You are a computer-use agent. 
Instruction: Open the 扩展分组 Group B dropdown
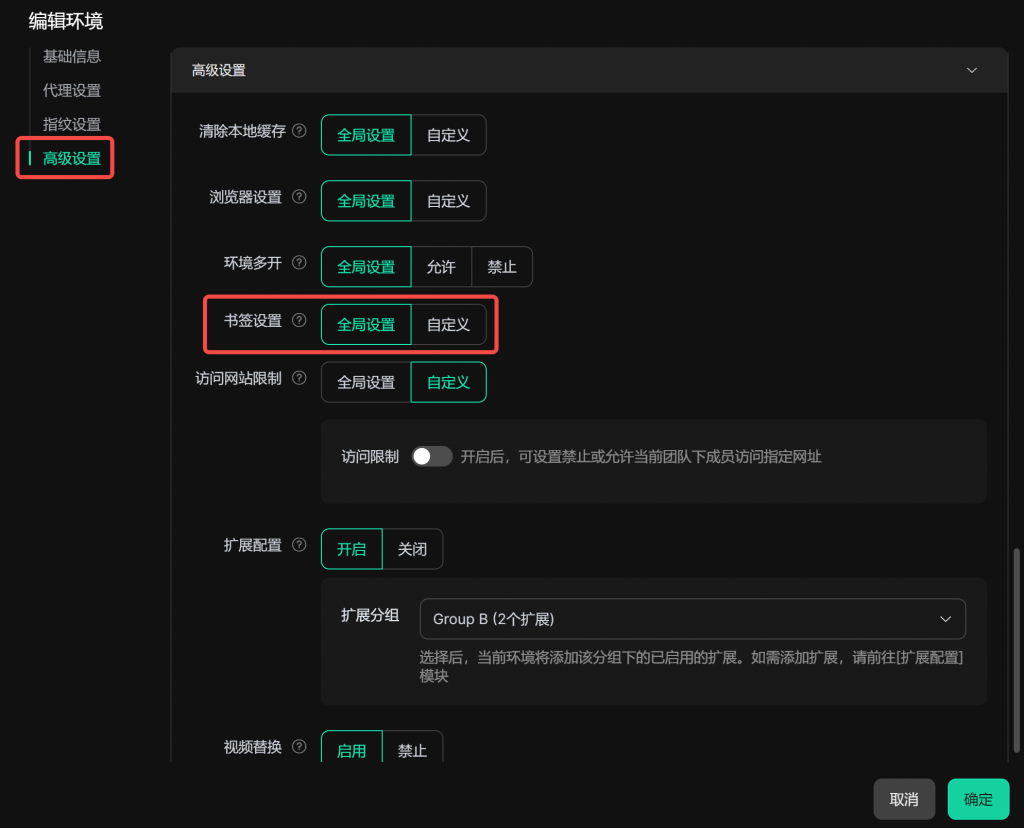click(692, 619)
